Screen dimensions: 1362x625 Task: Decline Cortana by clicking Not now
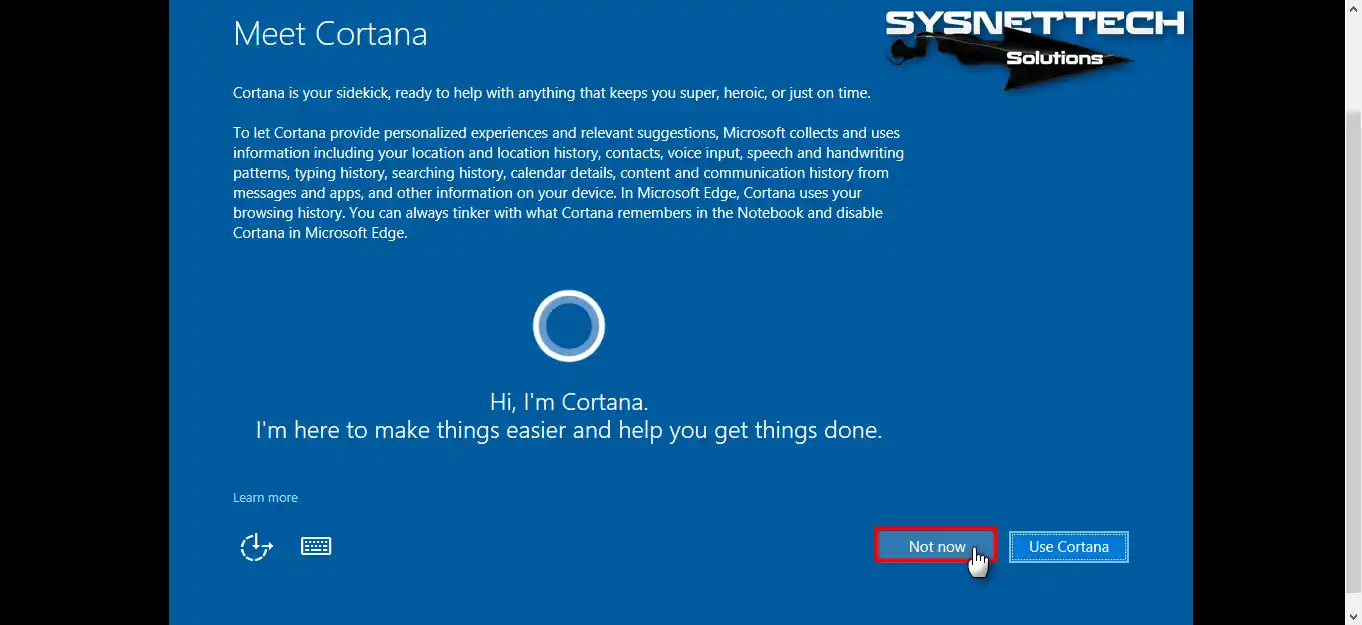click(x=936, y=546)
